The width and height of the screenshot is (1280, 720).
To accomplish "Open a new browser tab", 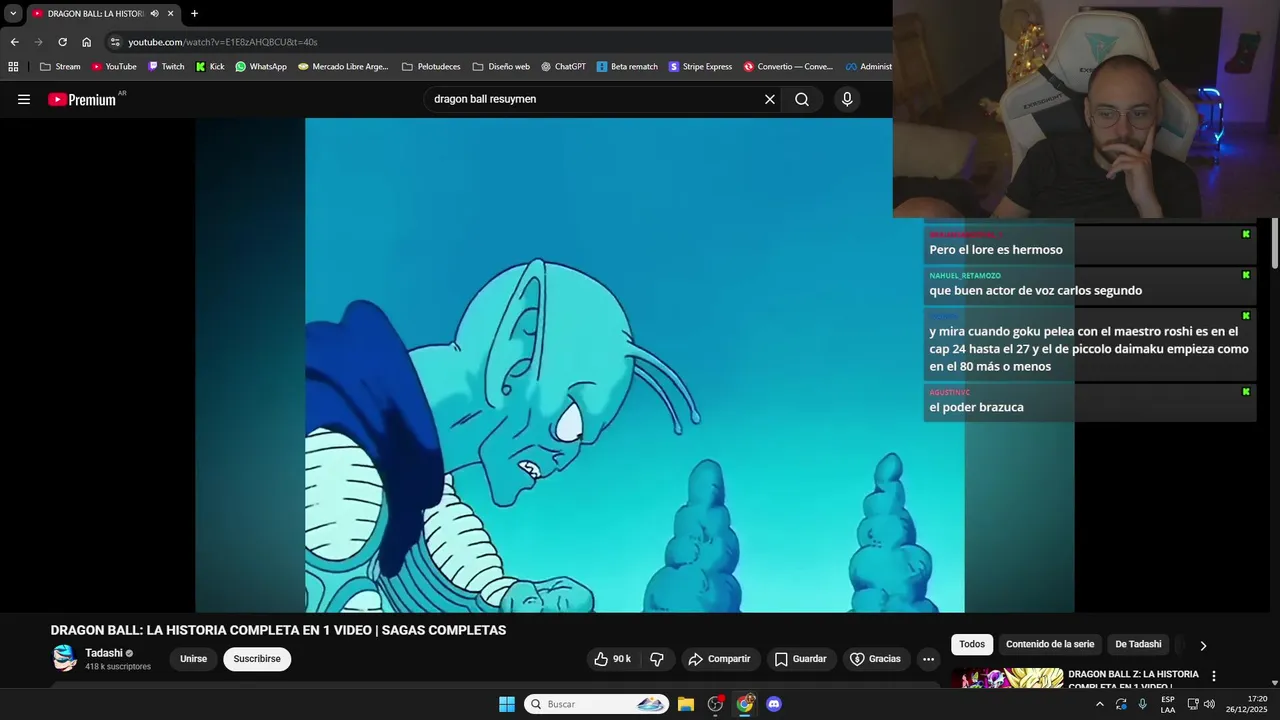I will click(x=194, y=14).
